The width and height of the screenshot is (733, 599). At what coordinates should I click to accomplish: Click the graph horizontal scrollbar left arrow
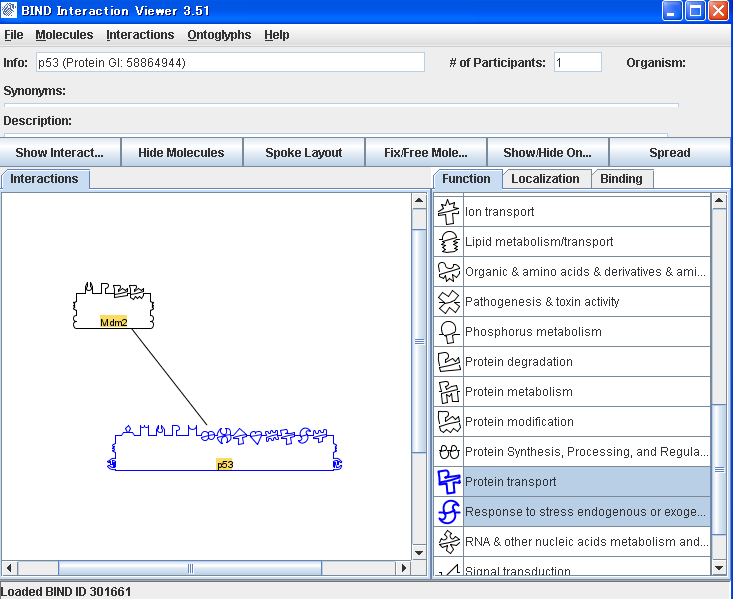click(9, 568)
